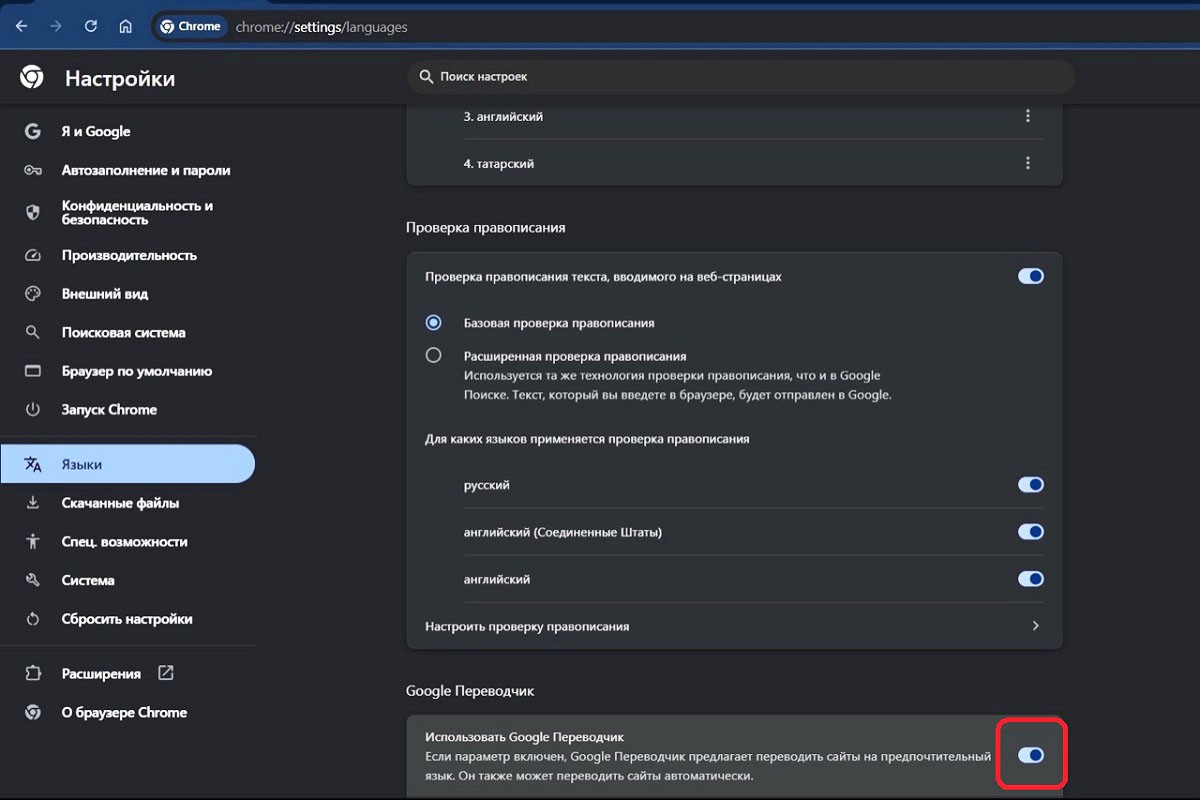Go to the browser home page icon
Image resolution: width=1200 pixels, height=800 pixels.
[125, 27]
